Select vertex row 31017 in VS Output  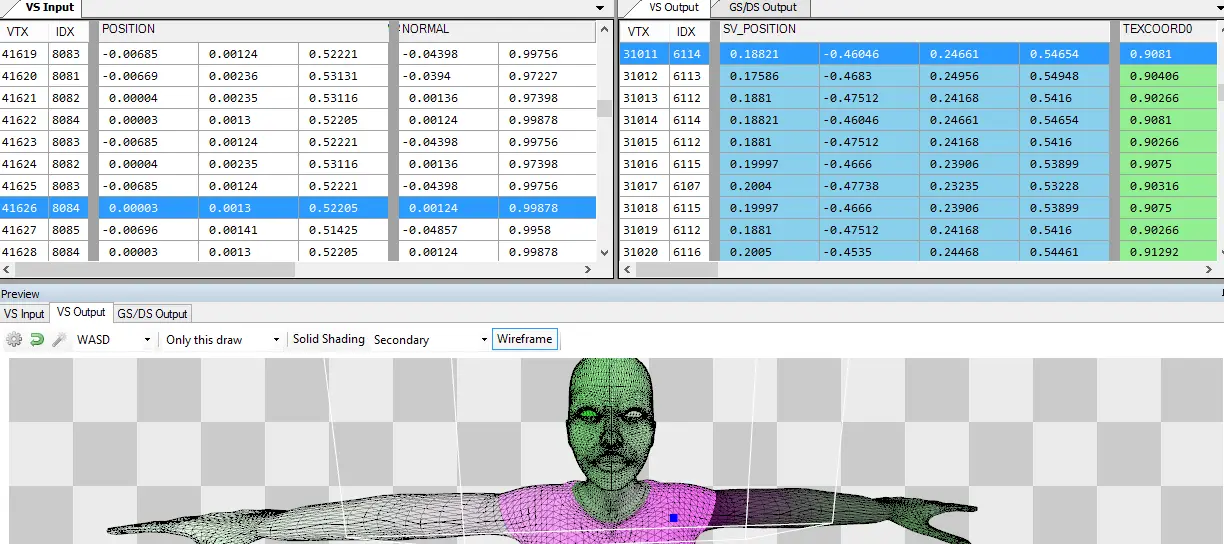pyautogui.click(x=640, y=186)
